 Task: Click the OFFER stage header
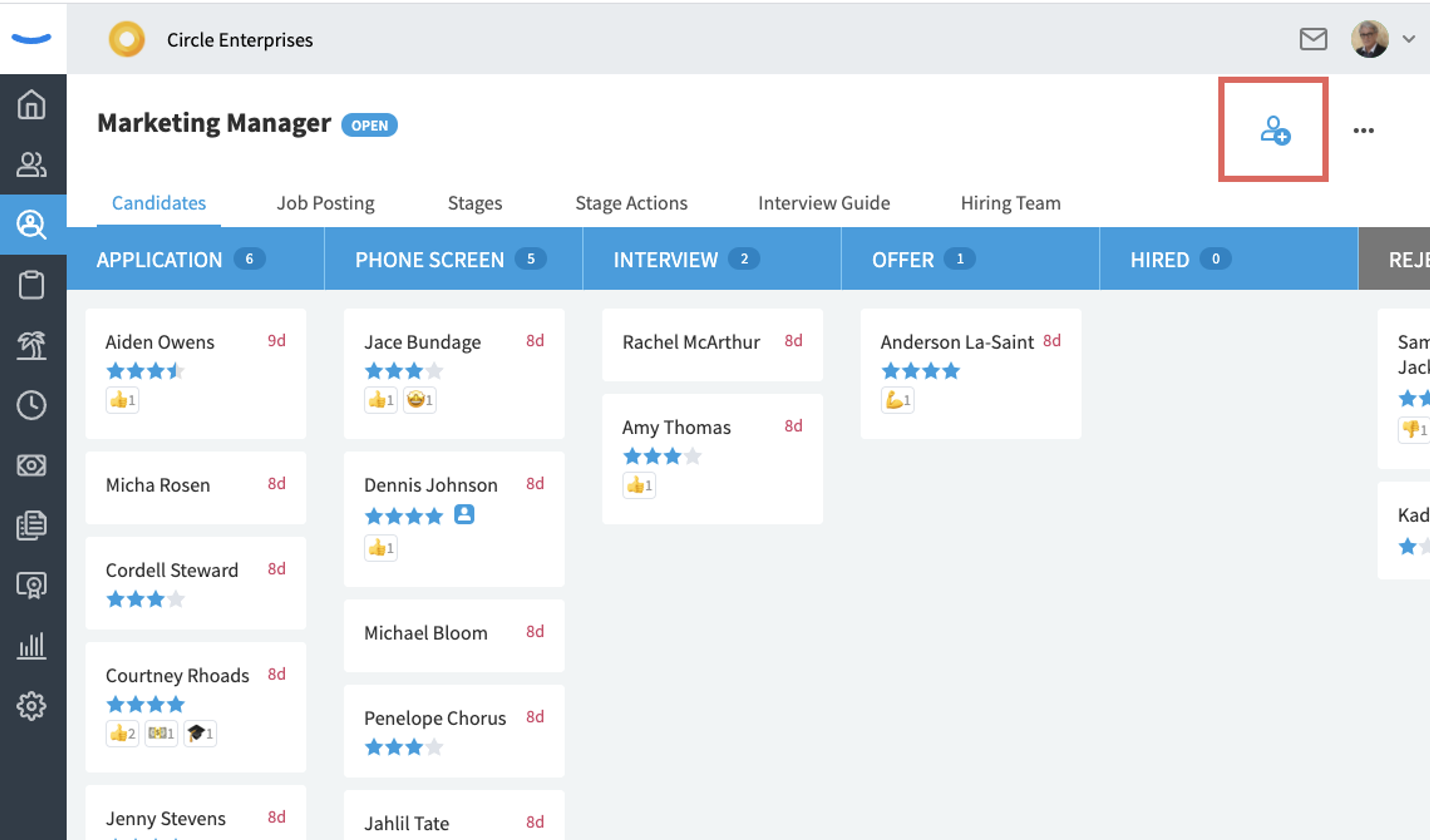click(971, 259)
